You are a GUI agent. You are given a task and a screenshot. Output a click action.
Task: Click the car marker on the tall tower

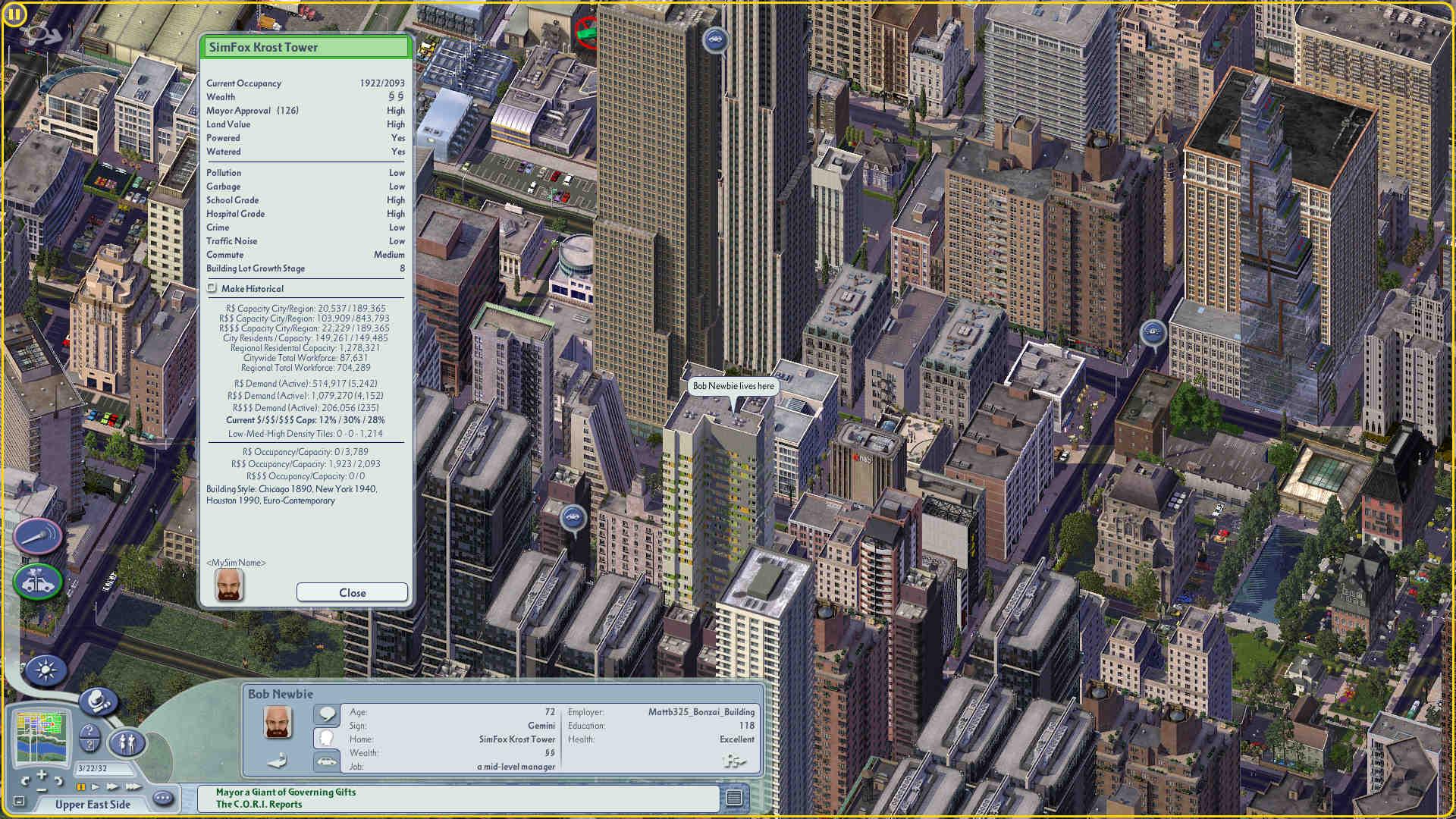714,39
